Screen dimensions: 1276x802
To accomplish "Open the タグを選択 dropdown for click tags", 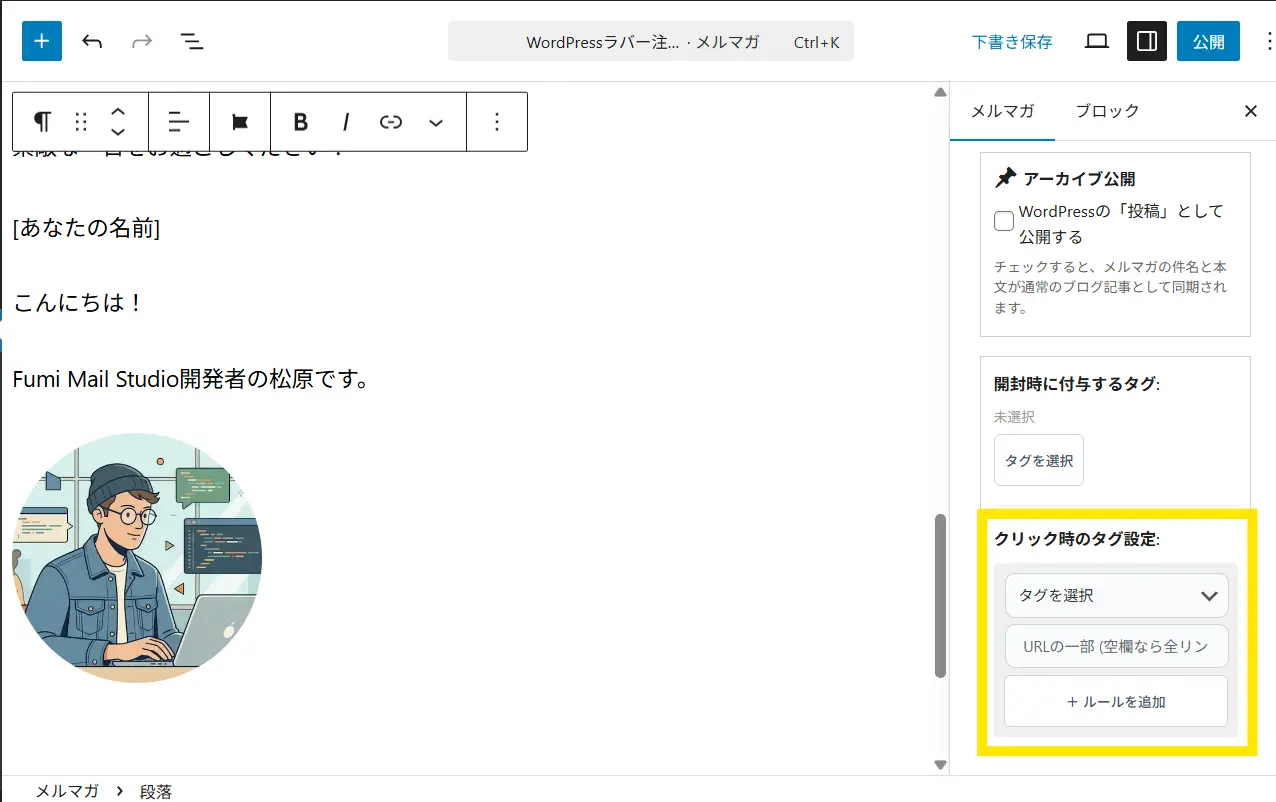I will pyautogui.click(x=1116, y=596).
